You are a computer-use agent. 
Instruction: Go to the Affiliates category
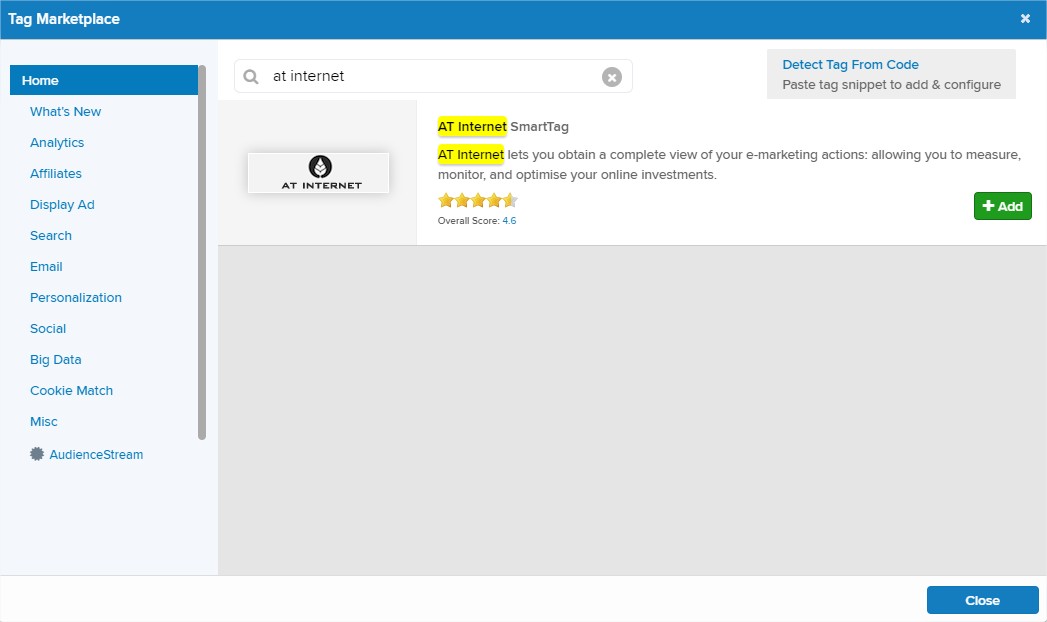tap(56, 174)
